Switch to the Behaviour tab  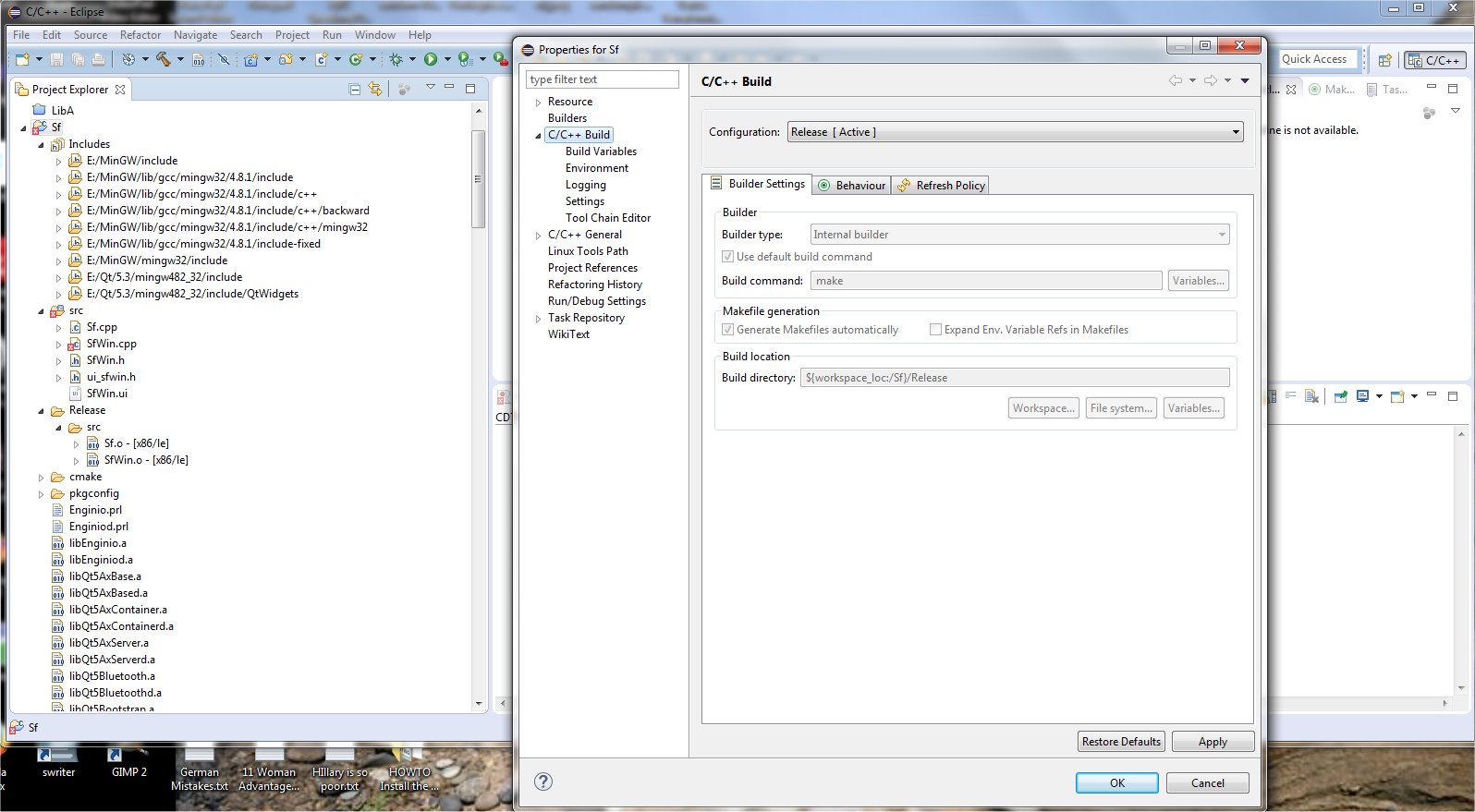[851, 186]
